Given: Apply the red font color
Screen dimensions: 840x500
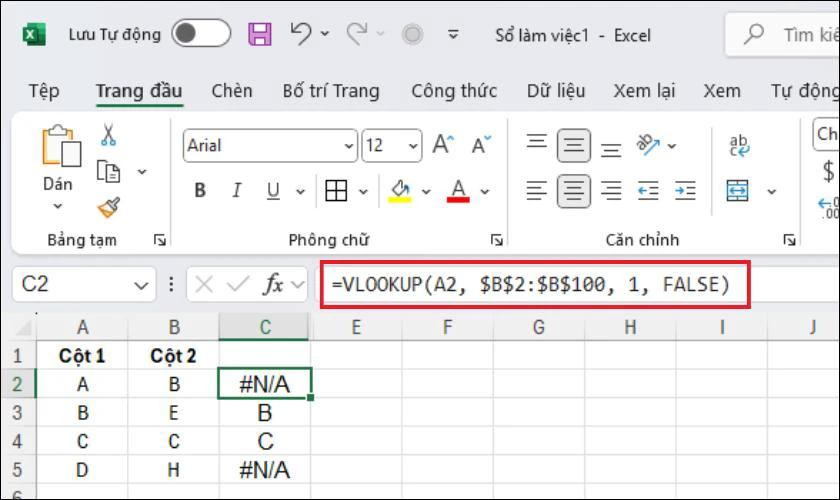Looking at the screenshot, I should coord(458,191).
